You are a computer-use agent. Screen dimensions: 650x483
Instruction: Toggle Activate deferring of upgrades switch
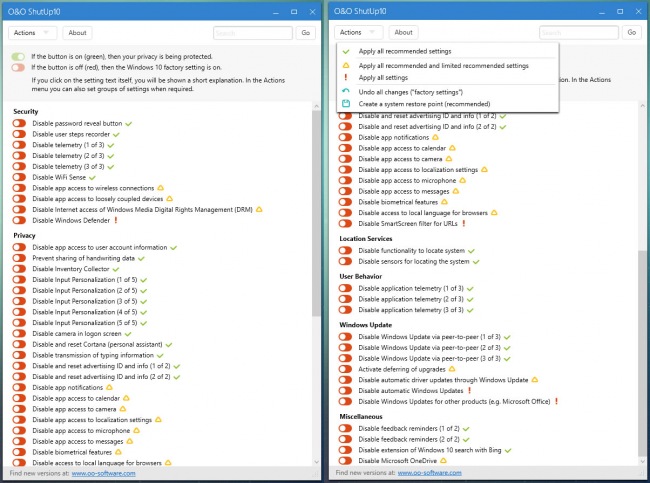(x=345, y=369)
